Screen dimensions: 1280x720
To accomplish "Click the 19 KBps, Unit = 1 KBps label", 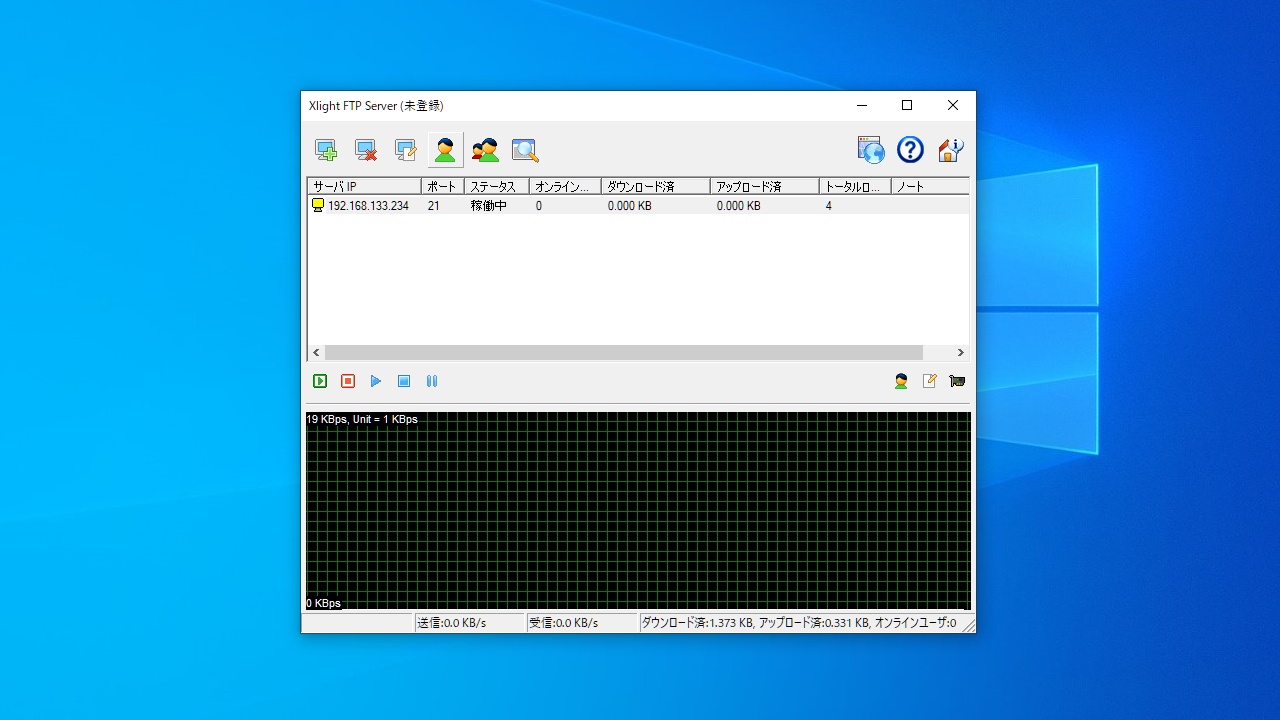I will pos(362,419).
